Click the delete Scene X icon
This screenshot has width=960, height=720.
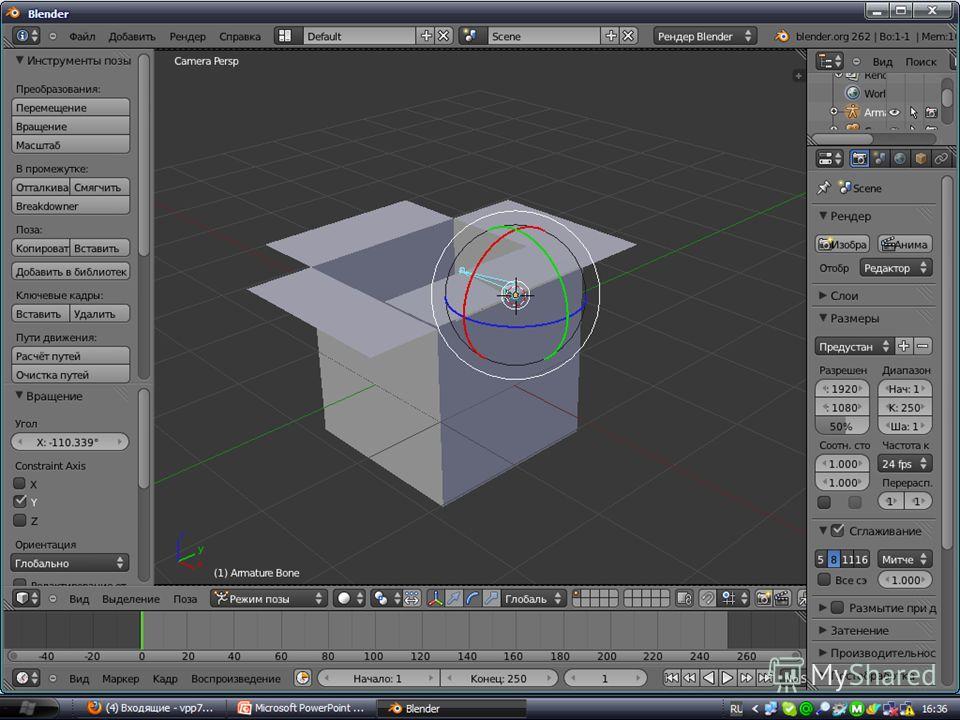pos(628,36)
